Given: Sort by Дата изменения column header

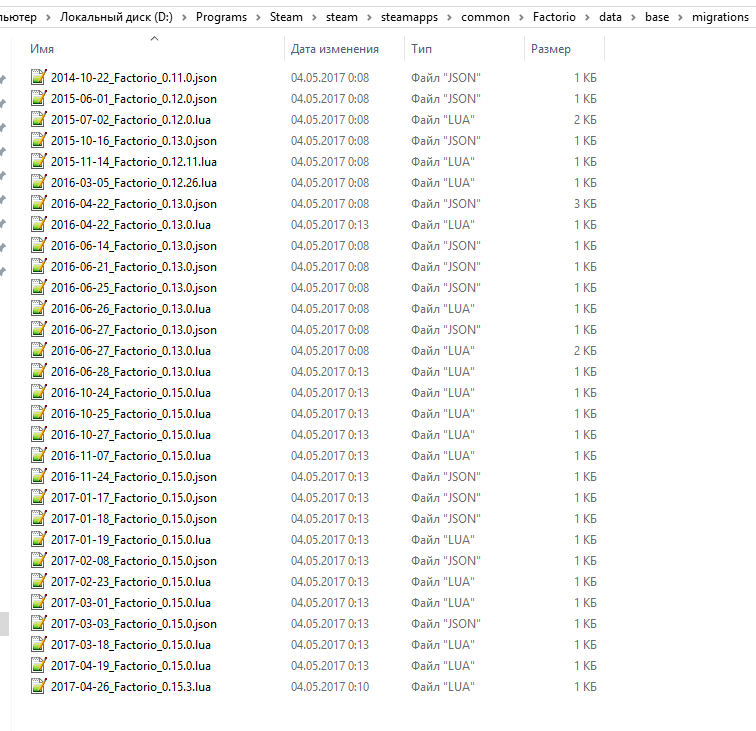Looking at the screenshot, I should [x=335, y=49].
